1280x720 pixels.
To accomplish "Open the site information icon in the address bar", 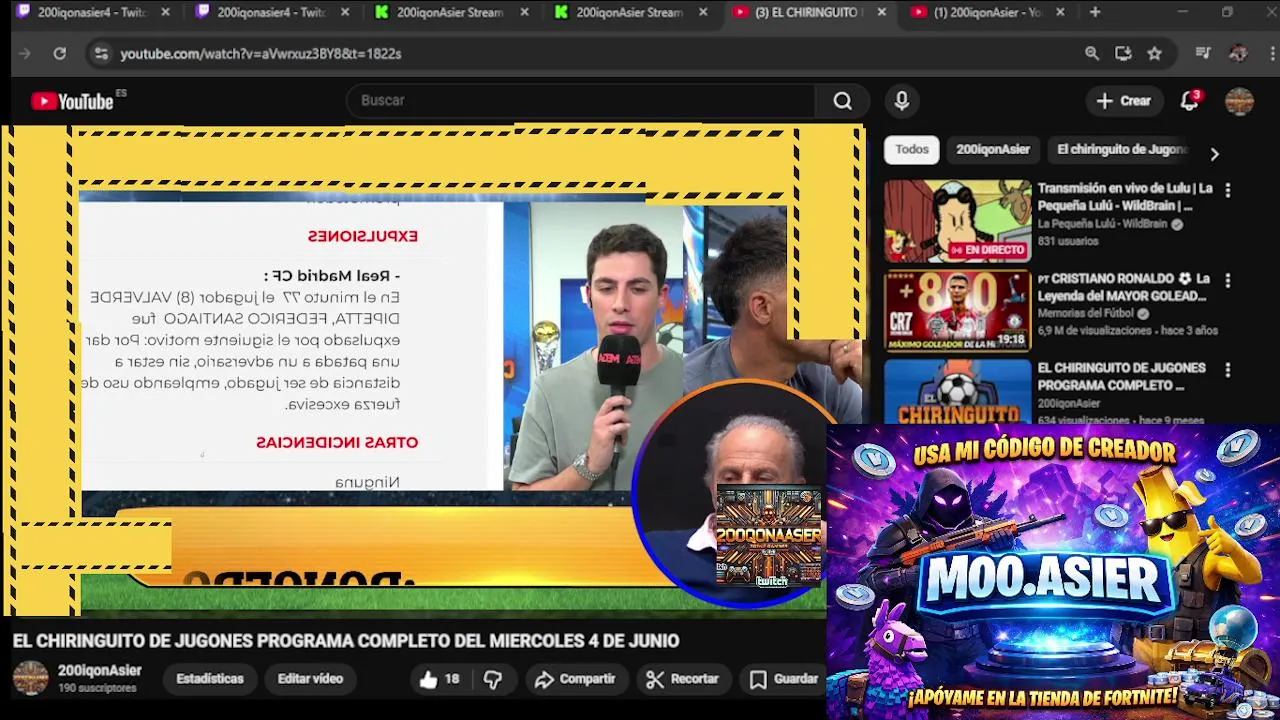I will (x=101, y=54).
